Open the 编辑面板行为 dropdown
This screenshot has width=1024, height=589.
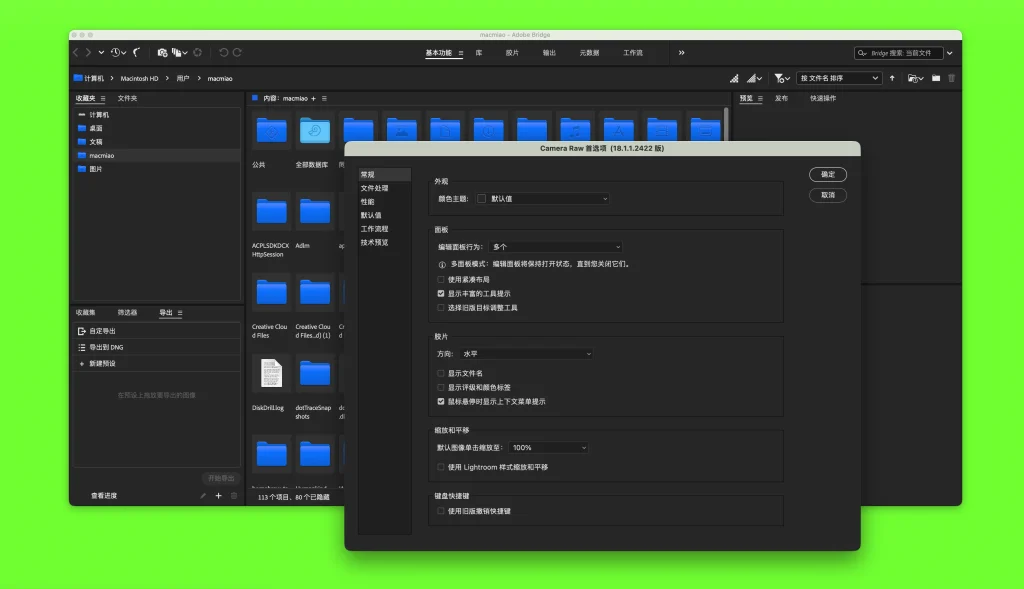556,247
